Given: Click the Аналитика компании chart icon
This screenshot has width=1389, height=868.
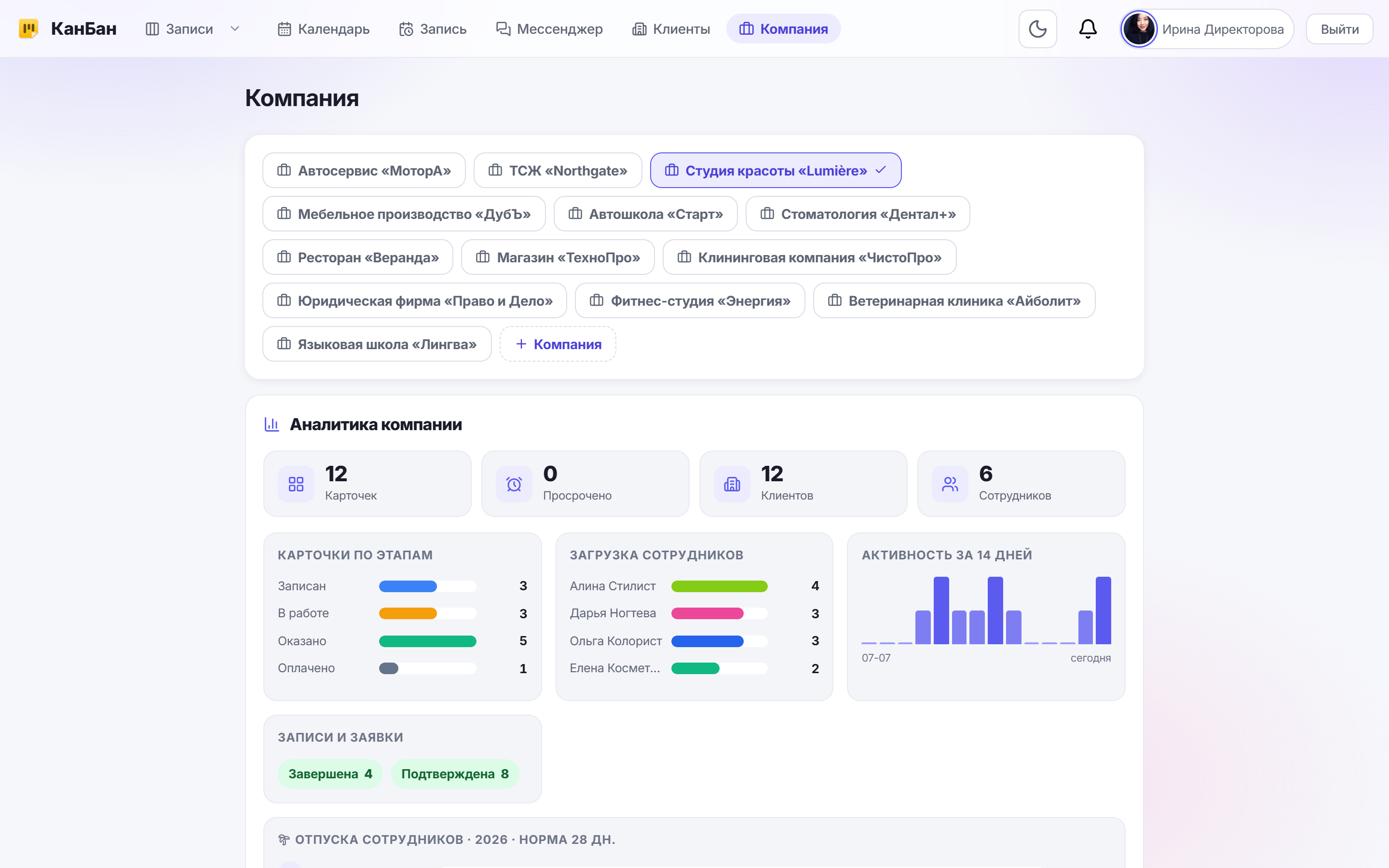Looking at the screenshot, I should (x=272, y=424).
